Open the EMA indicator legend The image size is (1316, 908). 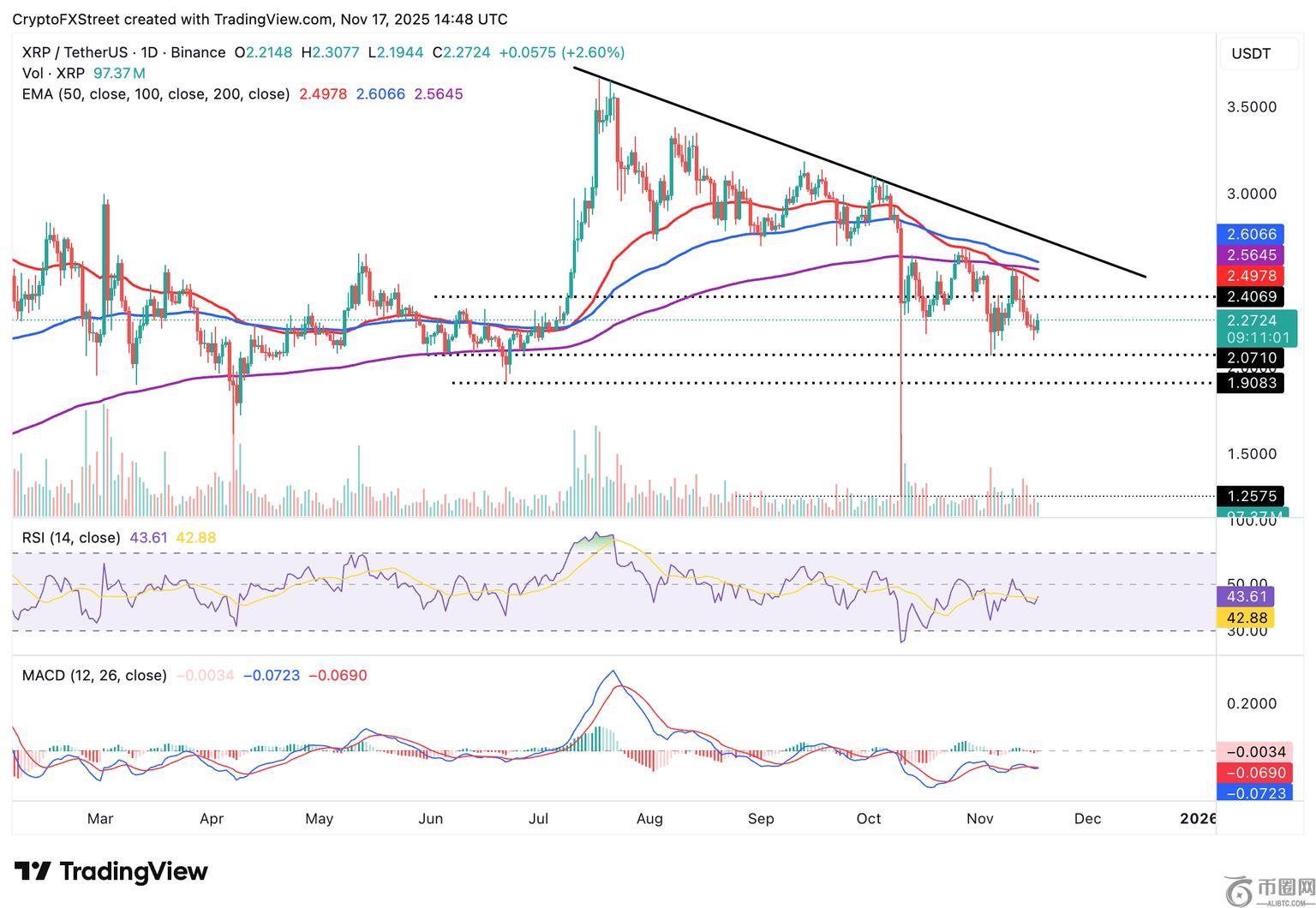click(156, 94)
